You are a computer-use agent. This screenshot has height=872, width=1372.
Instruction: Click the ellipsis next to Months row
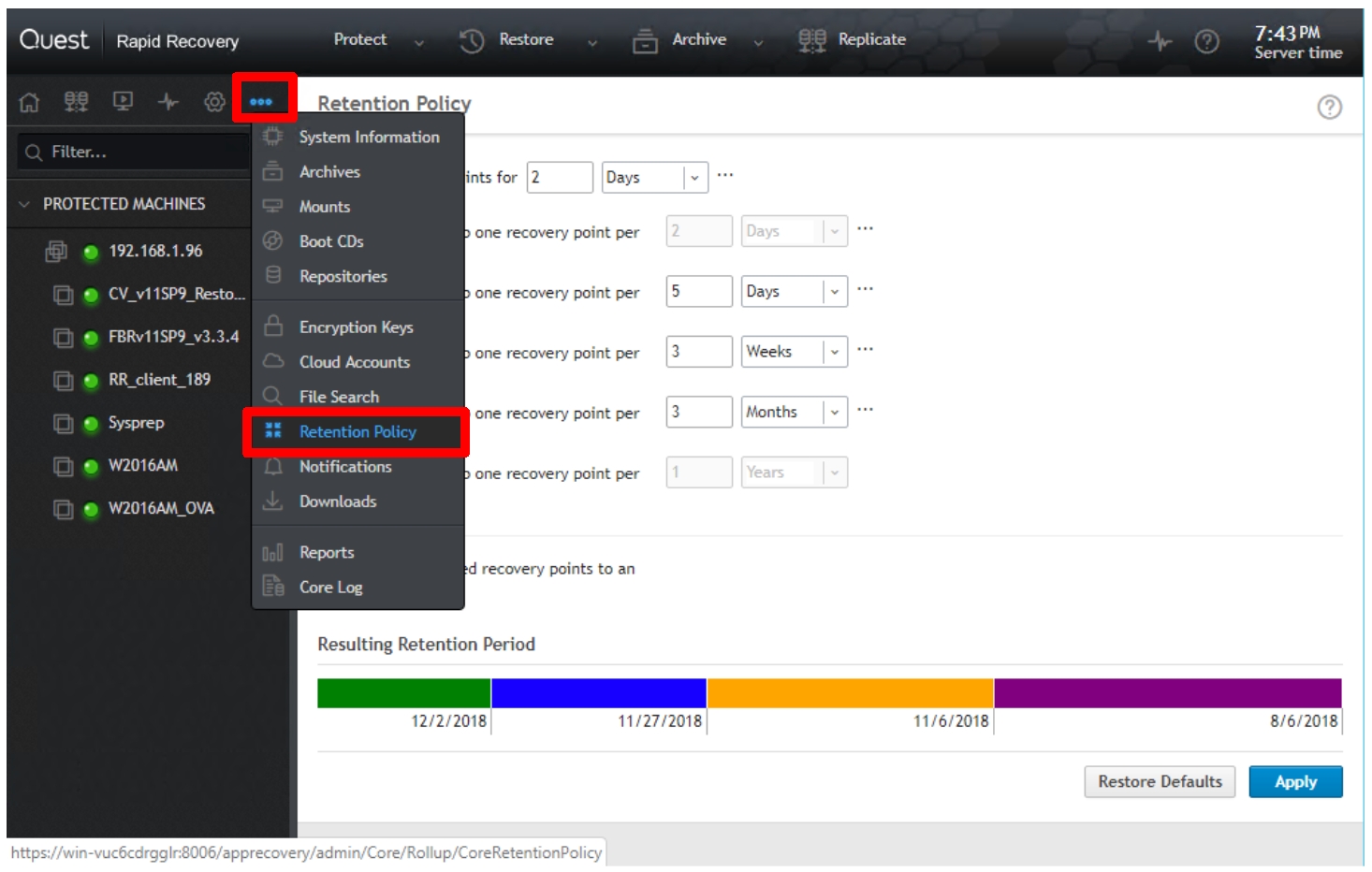click(866, 409)
